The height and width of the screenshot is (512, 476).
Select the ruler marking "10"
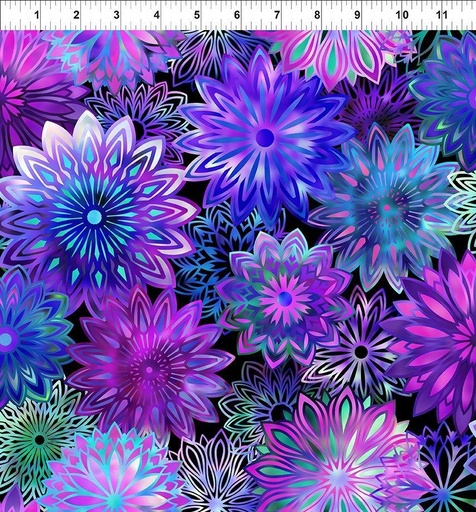click(402, 15)
